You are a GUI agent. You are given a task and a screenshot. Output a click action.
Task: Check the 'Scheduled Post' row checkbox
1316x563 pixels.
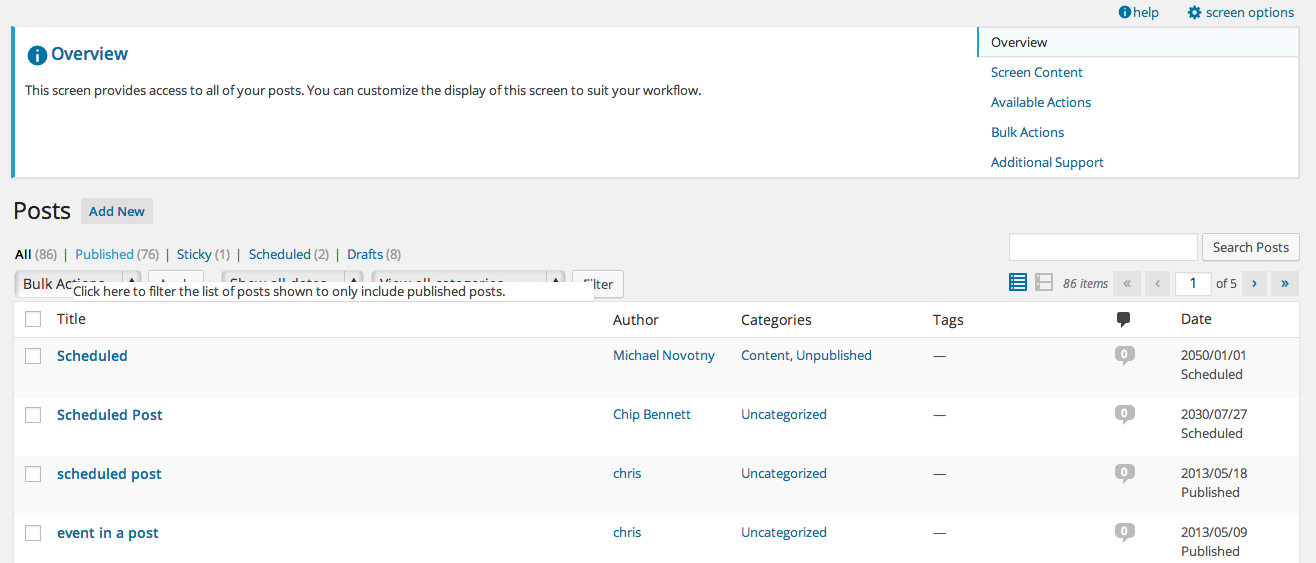pyautogui.click(x=33, y=415)
